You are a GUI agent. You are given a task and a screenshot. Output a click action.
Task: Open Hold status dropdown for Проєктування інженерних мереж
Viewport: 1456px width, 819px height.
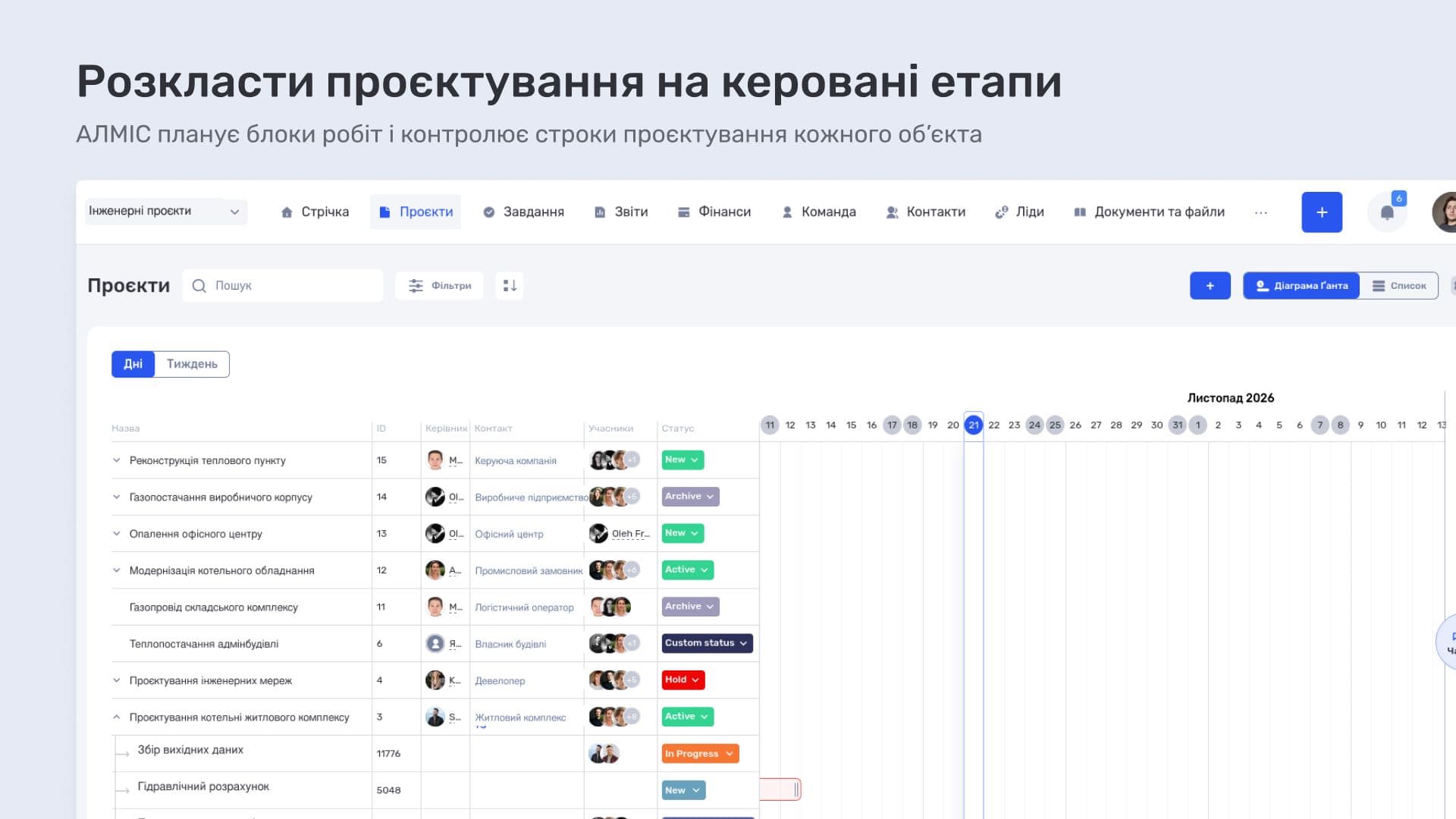[x=683, y=680]
